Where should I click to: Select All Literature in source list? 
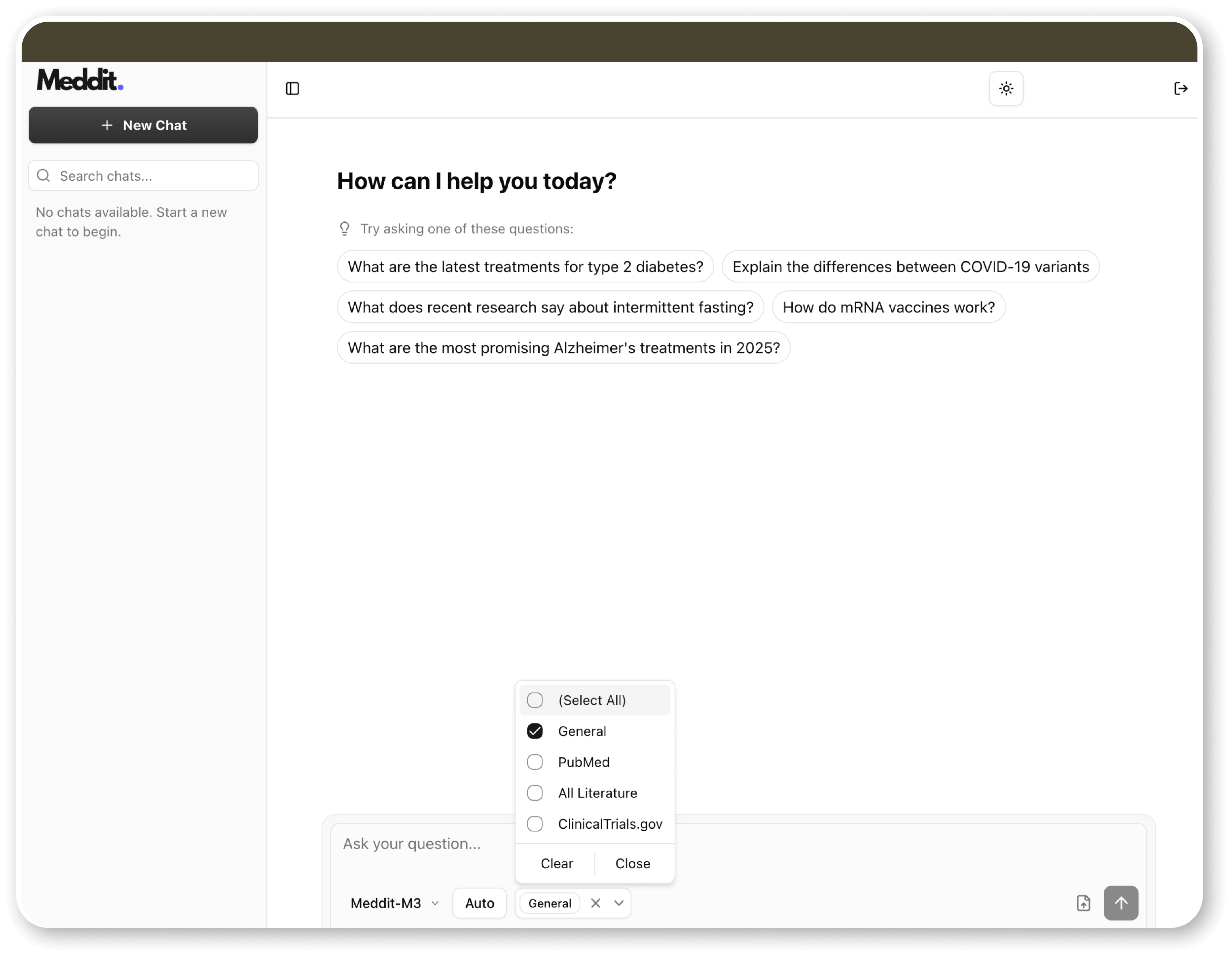coord(597,793)
